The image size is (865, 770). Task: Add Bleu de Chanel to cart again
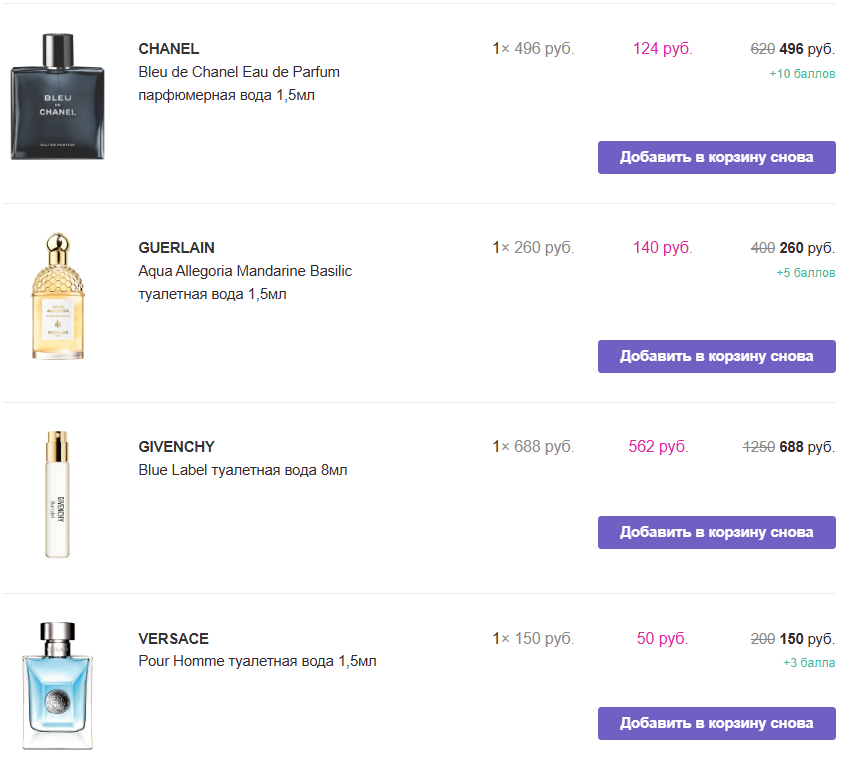click(716, 157)
